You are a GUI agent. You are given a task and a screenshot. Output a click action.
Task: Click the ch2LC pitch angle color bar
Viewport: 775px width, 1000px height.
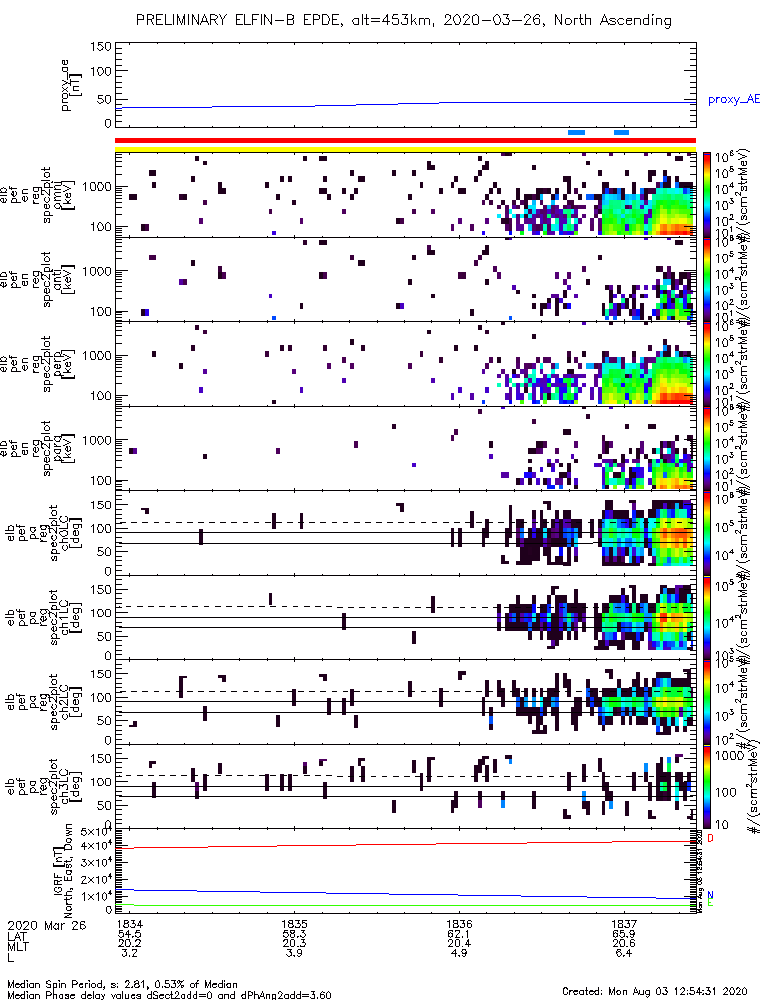tap(707, 702)
